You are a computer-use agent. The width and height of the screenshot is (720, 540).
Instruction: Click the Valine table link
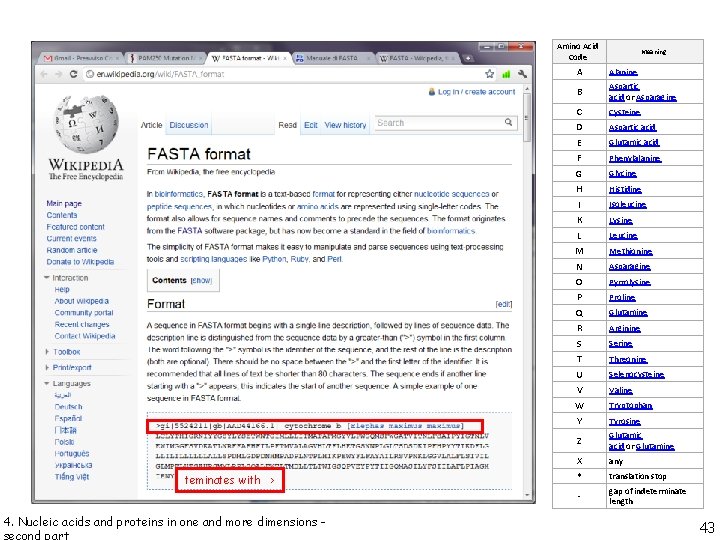coord(620,390)
